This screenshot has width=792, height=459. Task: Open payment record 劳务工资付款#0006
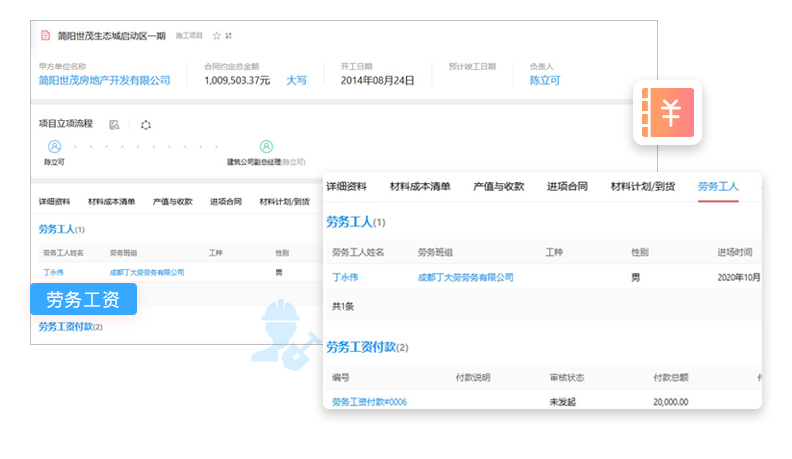(369, 402)
